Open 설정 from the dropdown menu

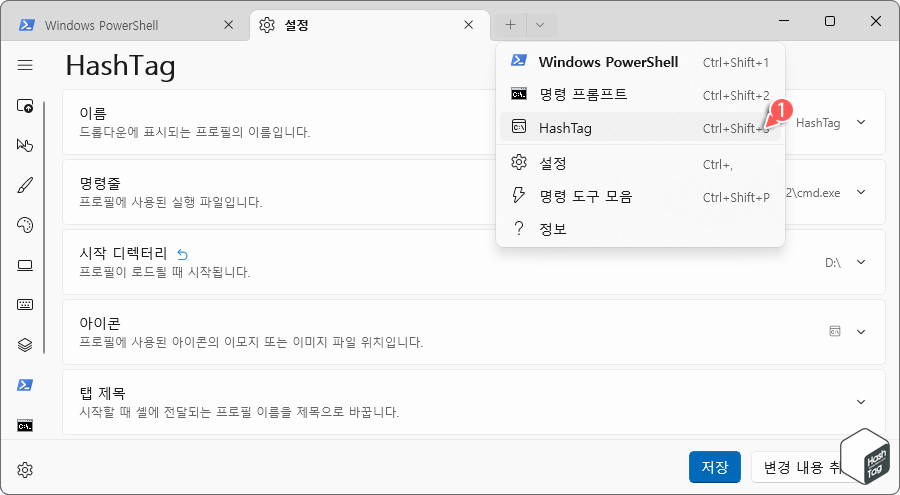click(640, 164)
